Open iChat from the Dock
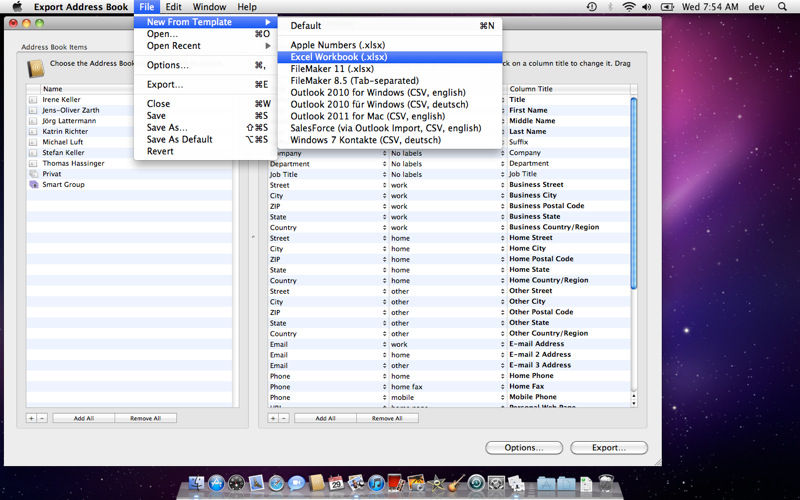The height and width of the screenshot is (500, 800). coord(296,483)
